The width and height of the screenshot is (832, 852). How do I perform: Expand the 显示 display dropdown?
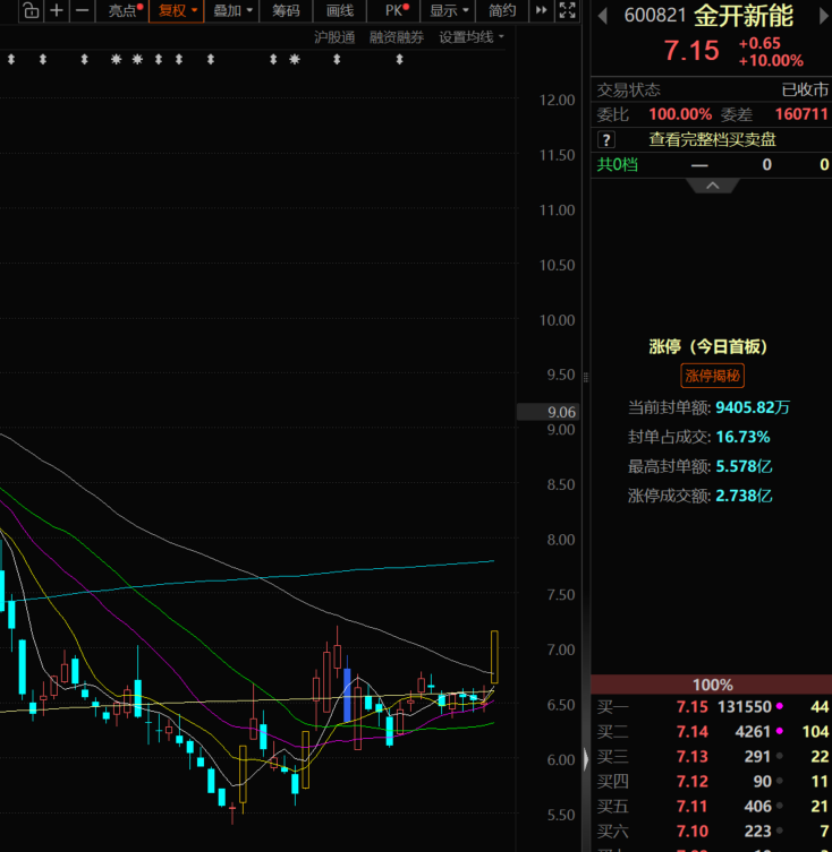click(x=448, y=10)
